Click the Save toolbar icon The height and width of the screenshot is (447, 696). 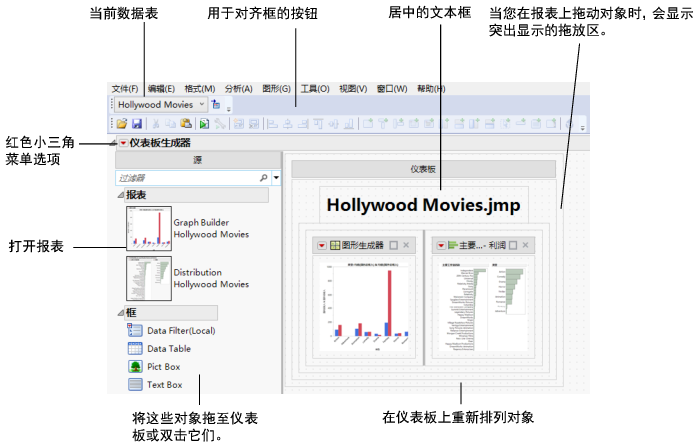(x=136, y=125)
